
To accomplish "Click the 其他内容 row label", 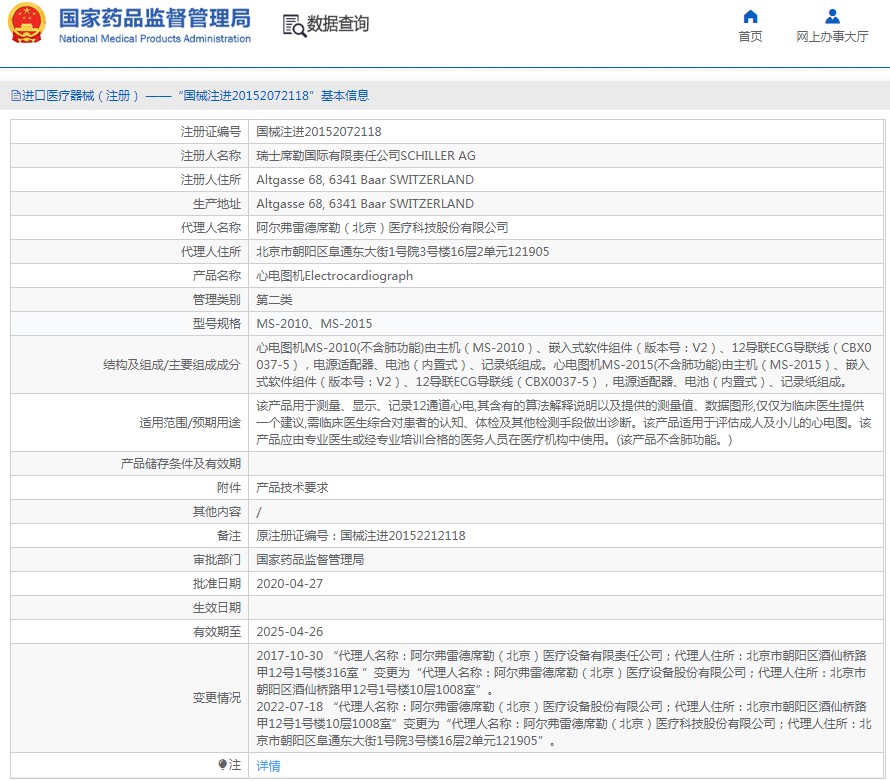I will click(x=217, y=512).
